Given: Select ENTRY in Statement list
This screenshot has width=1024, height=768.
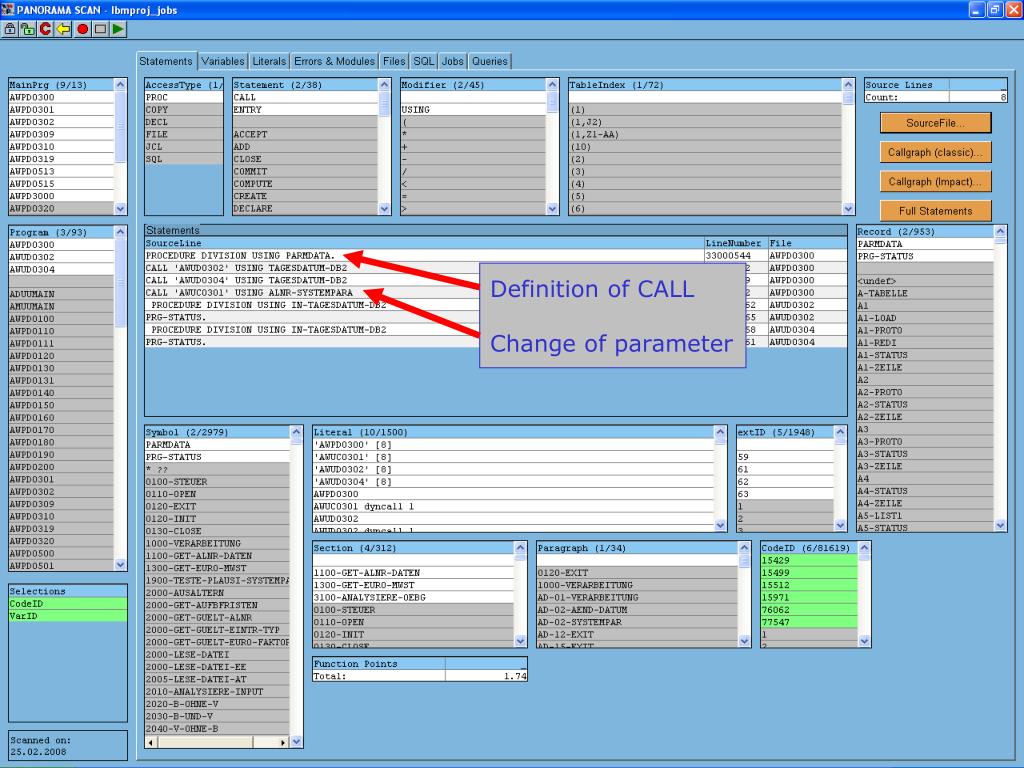Looking at the screenshot, I should pos(305,110).
